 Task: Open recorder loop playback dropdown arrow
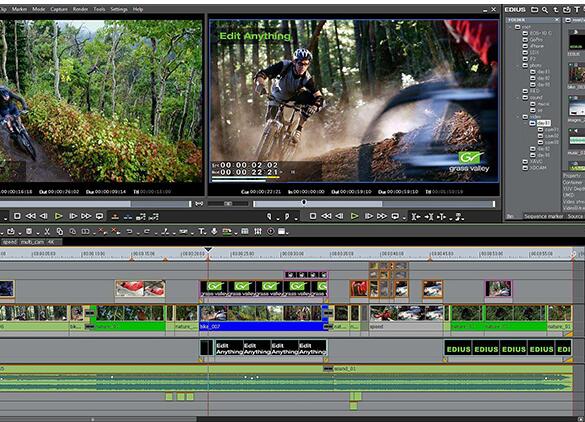pos(404,218)
